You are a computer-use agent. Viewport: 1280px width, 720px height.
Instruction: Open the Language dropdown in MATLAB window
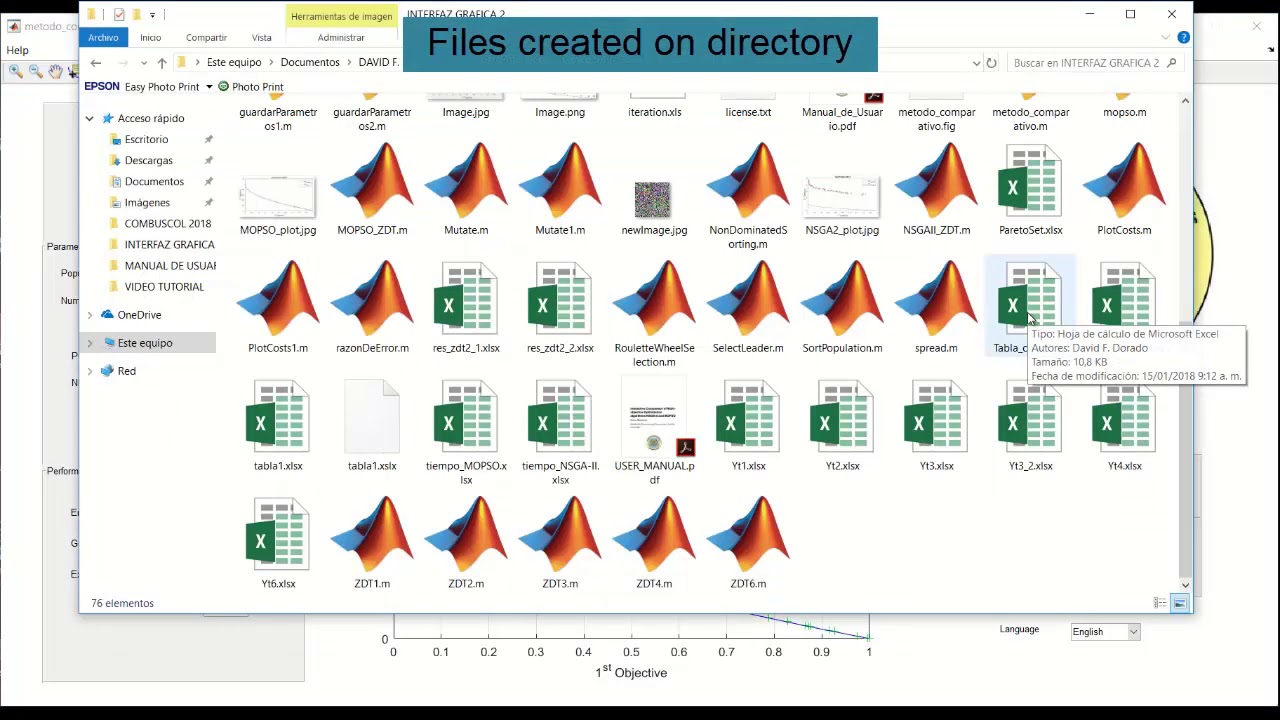[1105, 632]
